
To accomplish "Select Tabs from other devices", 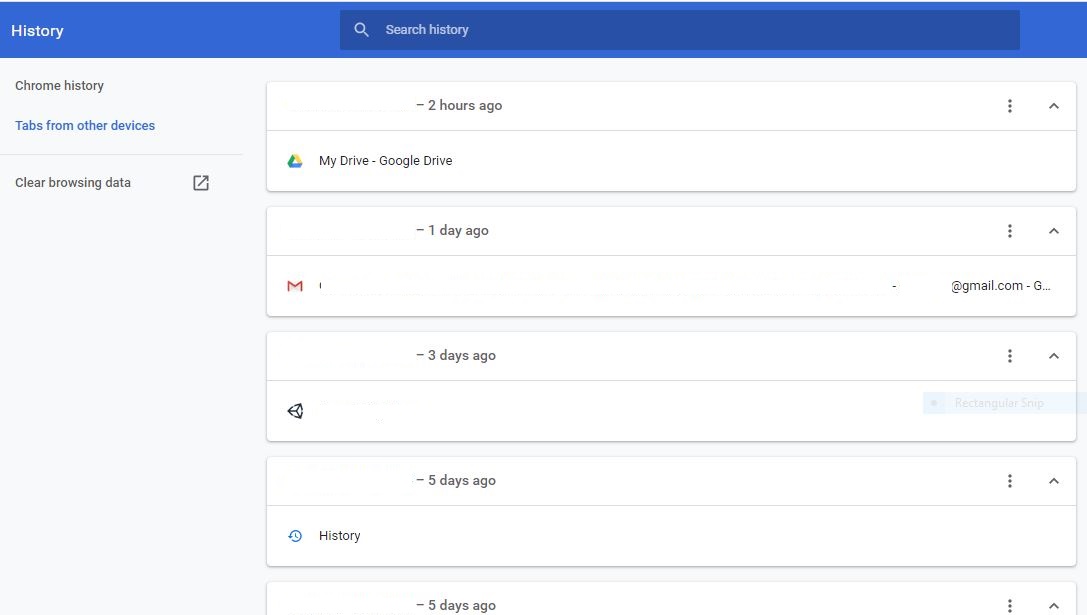I will click(85, 125).
